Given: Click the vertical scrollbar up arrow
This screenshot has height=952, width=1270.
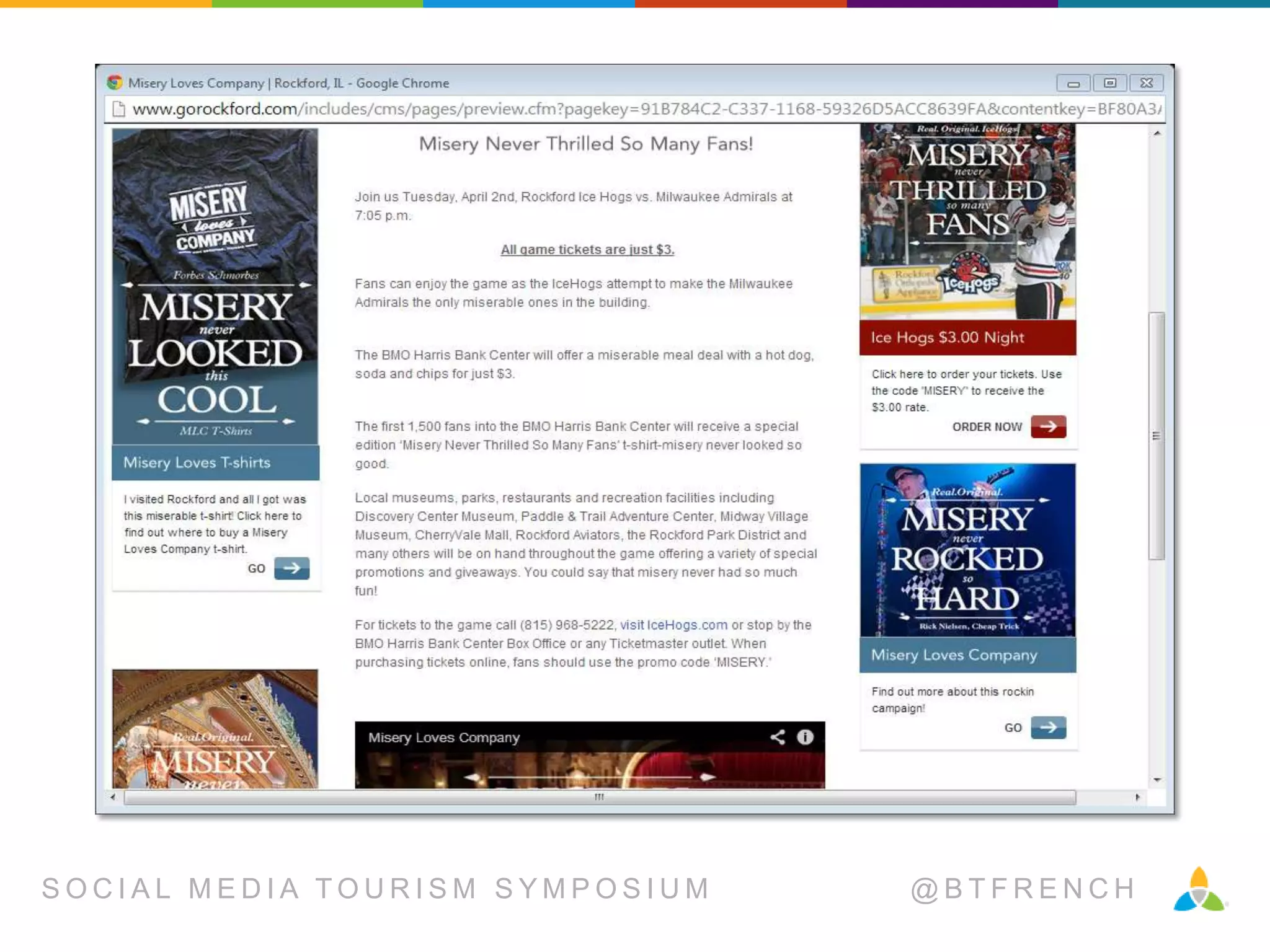Looking at the screenshot, I should click(1157, 133).
